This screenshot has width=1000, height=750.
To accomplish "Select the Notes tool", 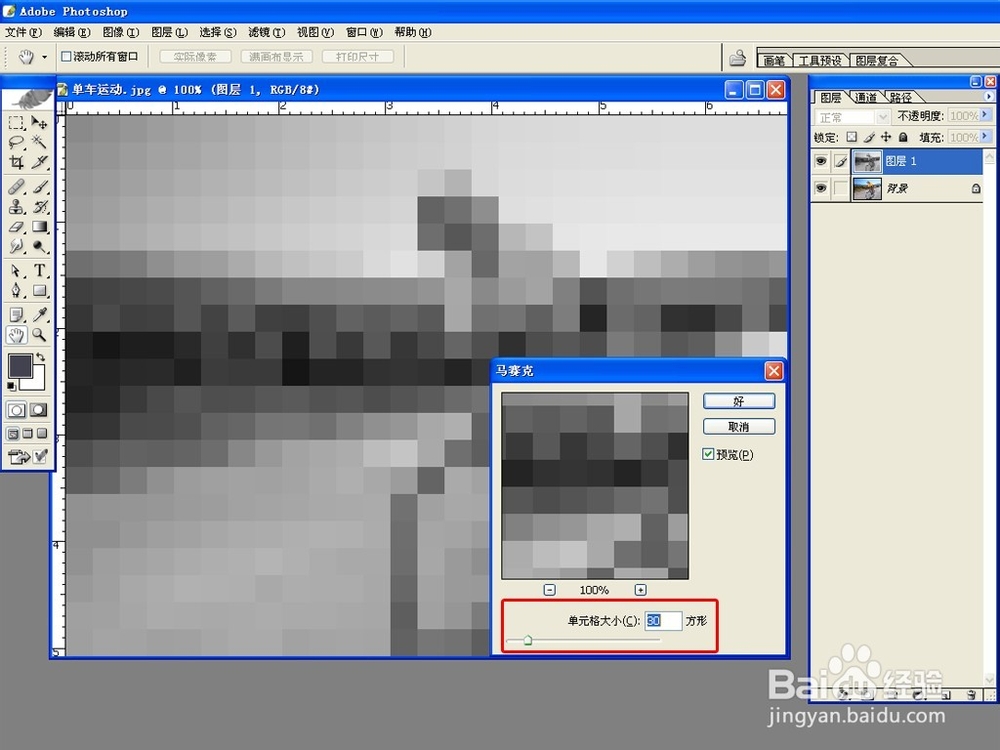I will pyautogui.click(x=17, y=314).
